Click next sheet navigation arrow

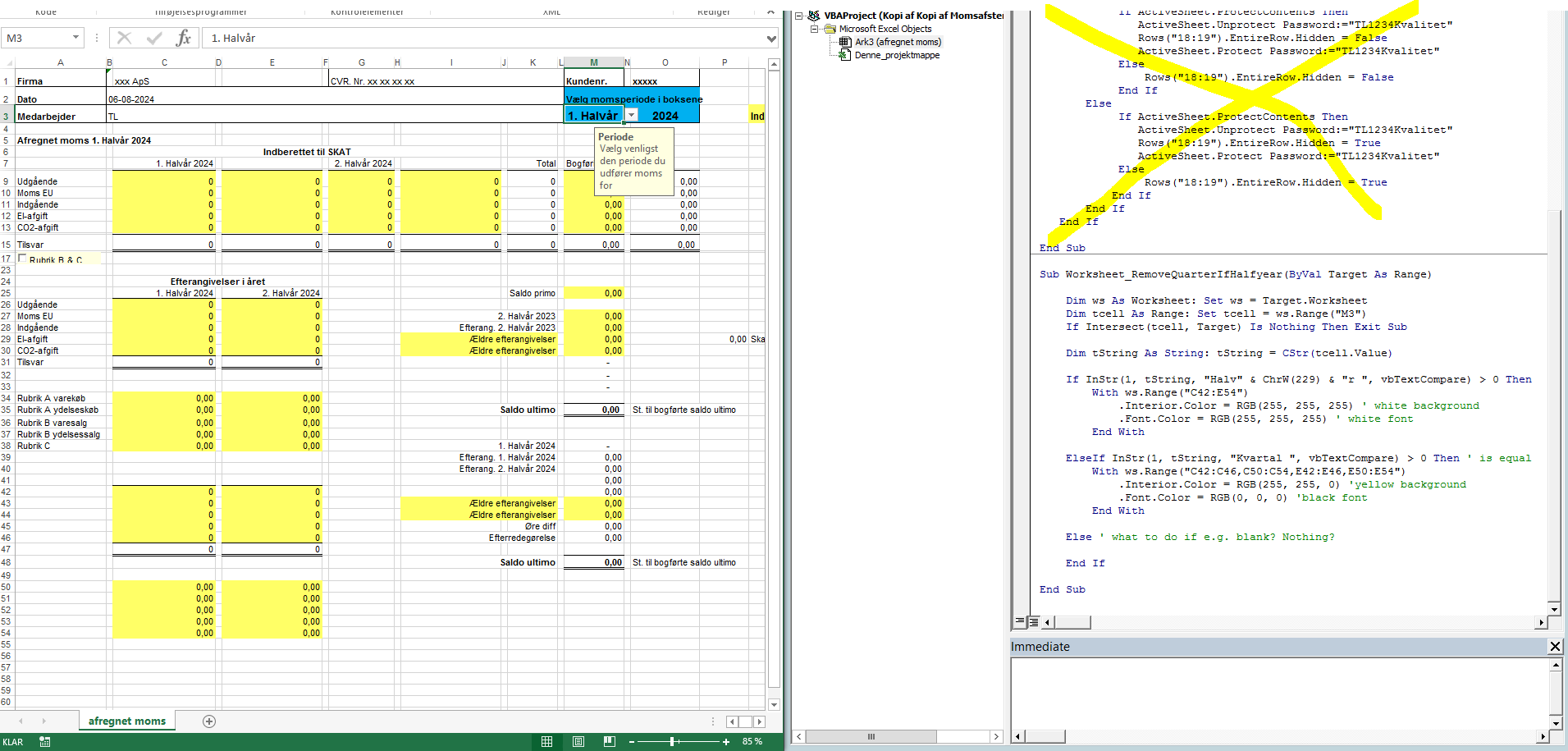[43, 721]
